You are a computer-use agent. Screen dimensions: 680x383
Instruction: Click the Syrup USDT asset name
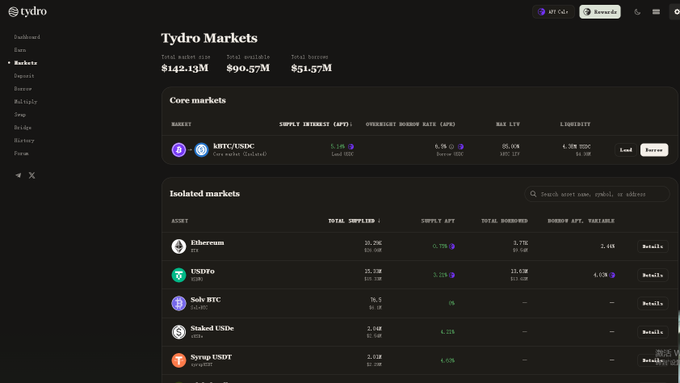(x=211, y=357)
